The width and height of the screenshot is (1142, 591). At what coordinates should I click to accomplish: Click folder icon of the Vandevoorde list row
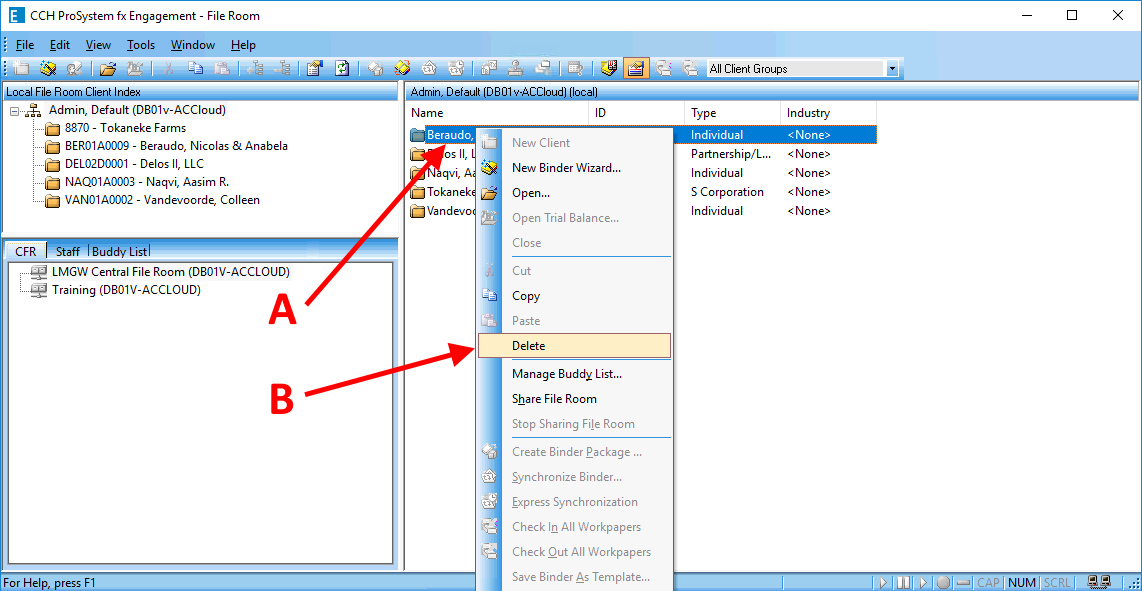[417, 211]
